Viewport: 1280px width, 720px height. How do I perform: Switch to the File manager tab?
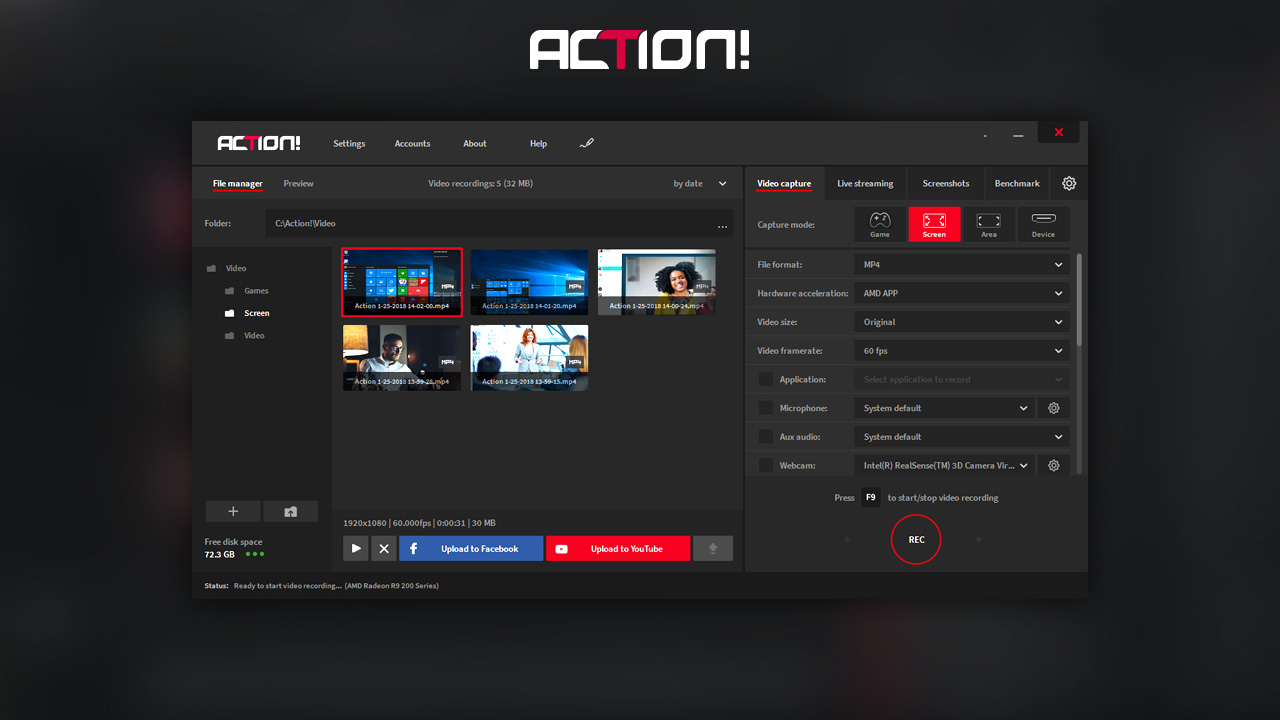pos(238,183)
